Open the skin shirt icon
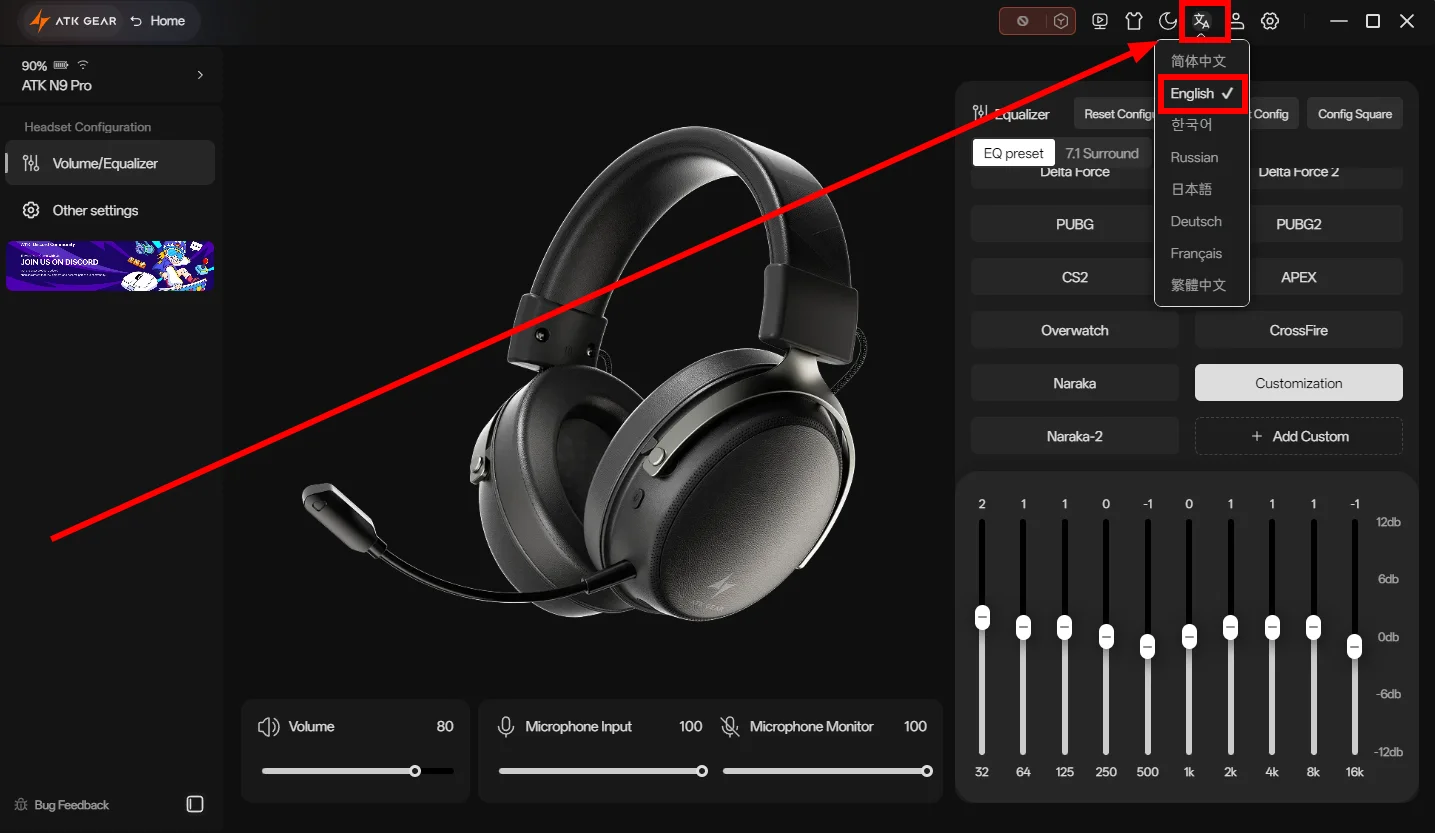This screenshot has width=1435, height=833. (1133, 21)
